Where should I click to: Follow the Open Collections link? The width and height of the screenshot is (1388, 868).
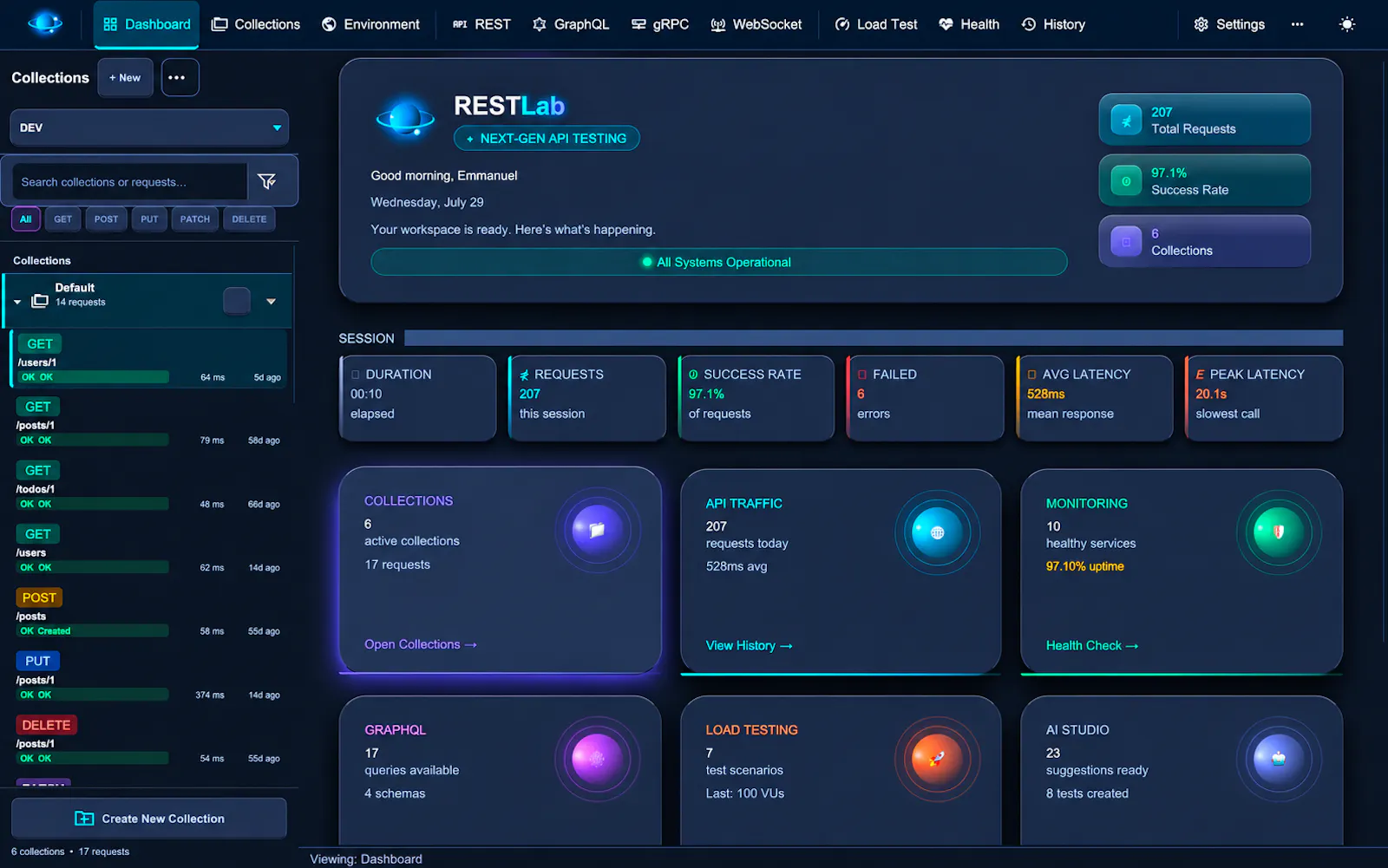click(x=421, y=644)
